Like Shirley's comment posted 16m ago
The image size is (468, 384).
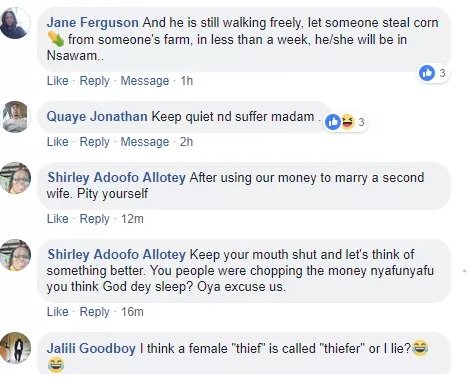point(57,312)
